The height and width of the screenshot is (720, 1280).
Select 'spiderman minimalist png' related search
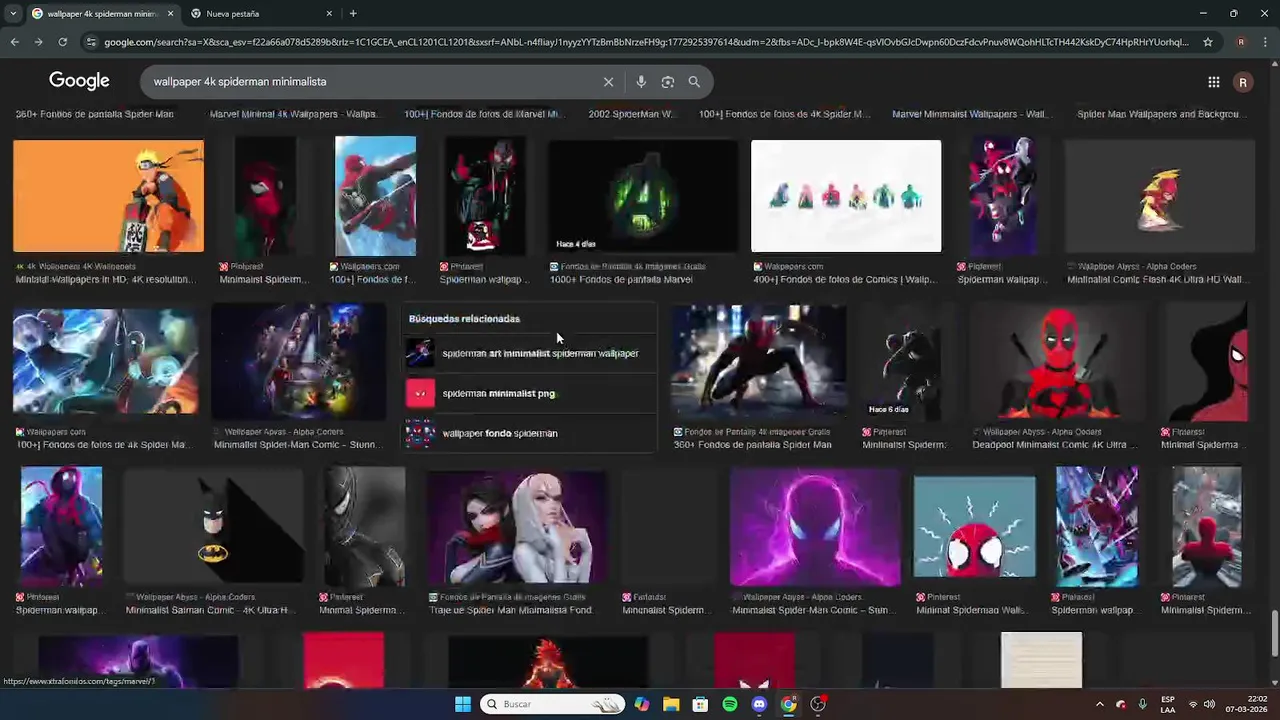(x=529, y=393)
